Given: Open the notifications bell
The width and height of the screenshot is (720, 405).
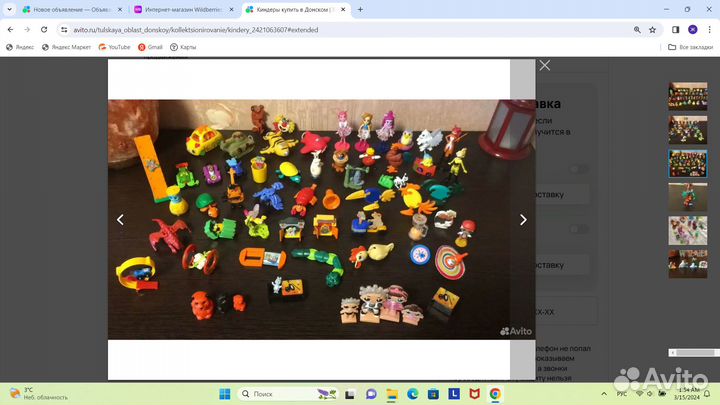Looking at the screenshot, I should pyautogui.click(x=708, y=394).
